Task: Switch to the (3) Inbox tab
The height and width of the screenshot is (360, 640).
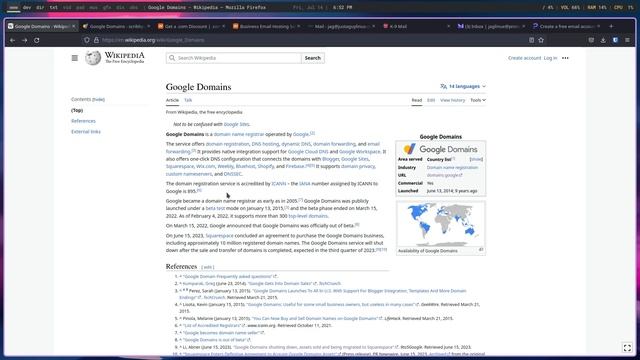Action: tap(491, 26)
